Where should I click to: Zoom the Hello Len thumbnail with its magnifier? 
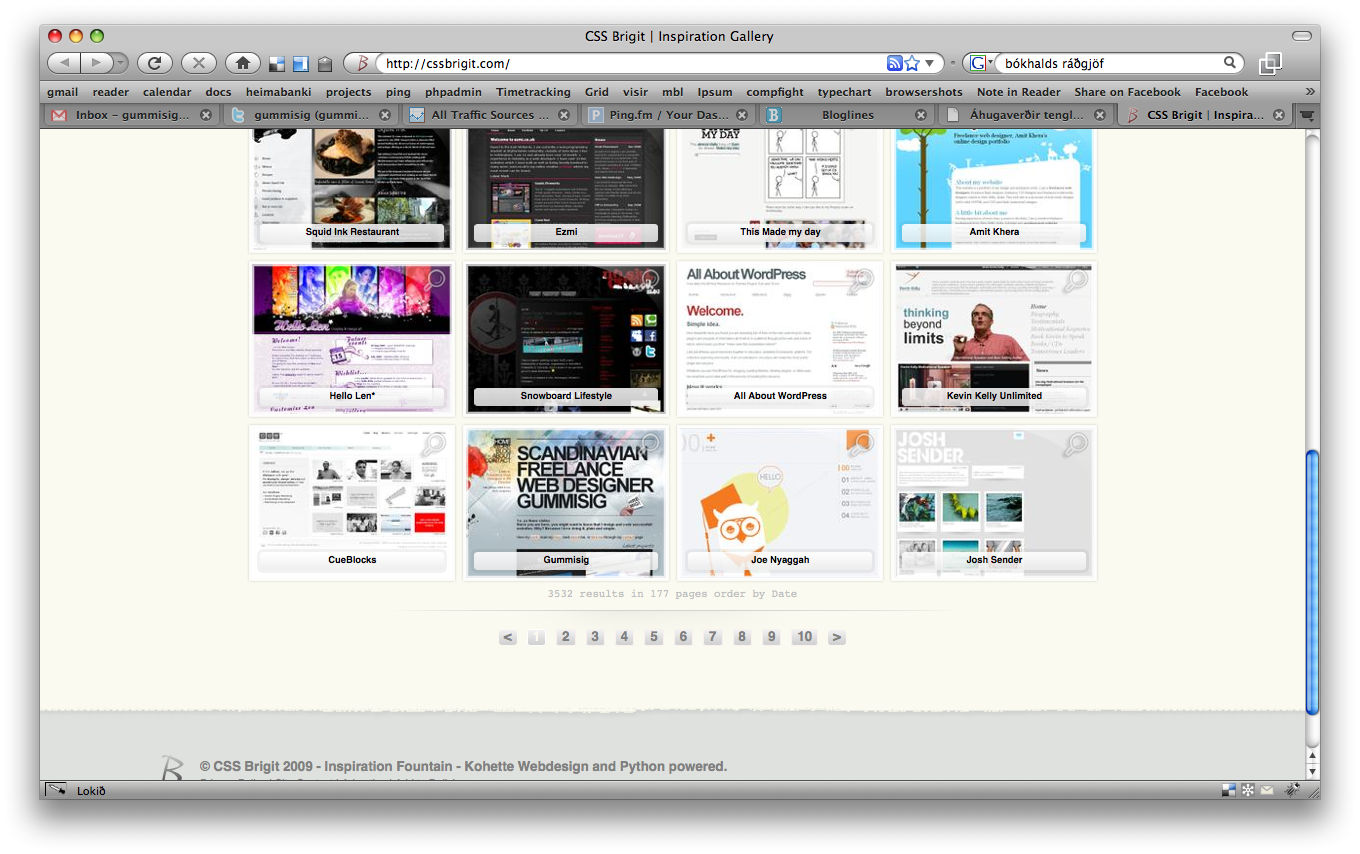[433, 281]
